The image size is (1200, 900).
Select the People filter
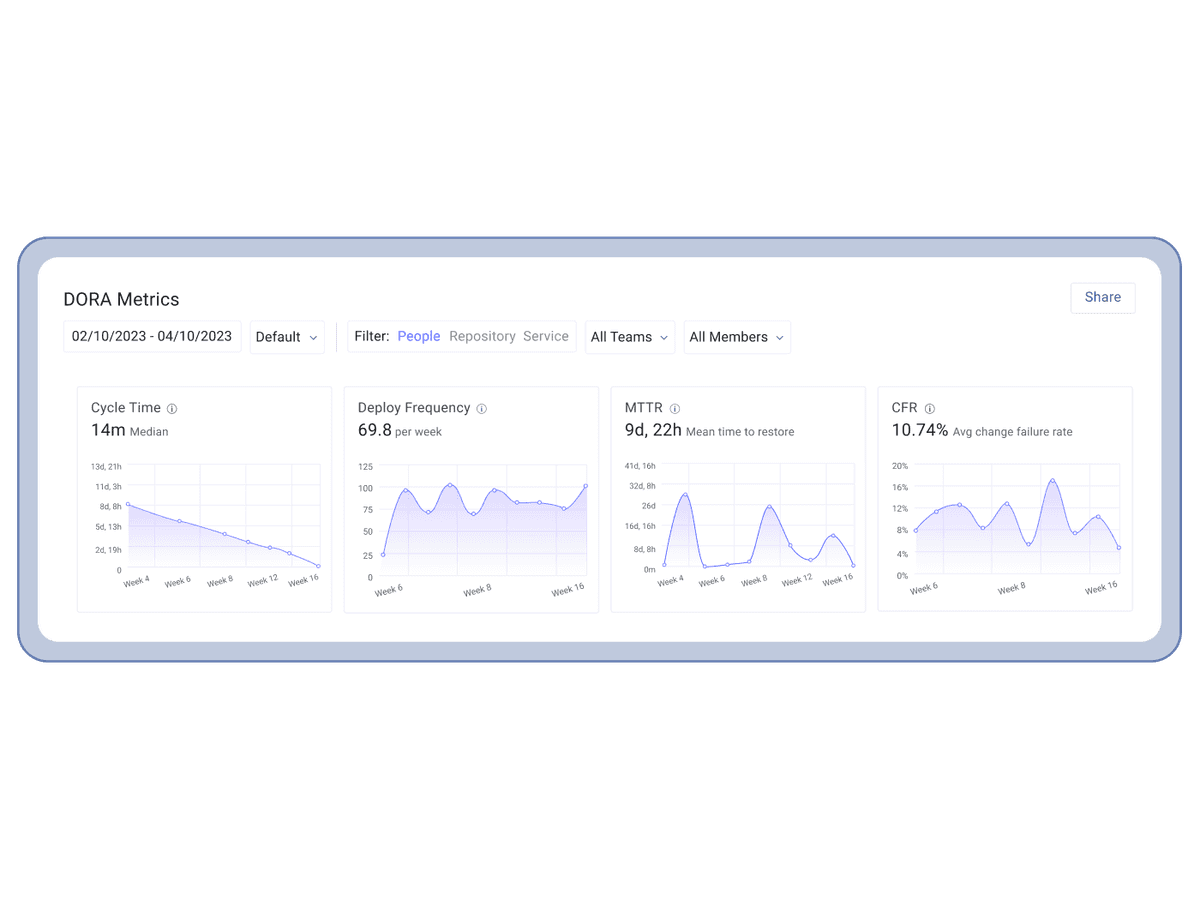click(x=418, y=336)
